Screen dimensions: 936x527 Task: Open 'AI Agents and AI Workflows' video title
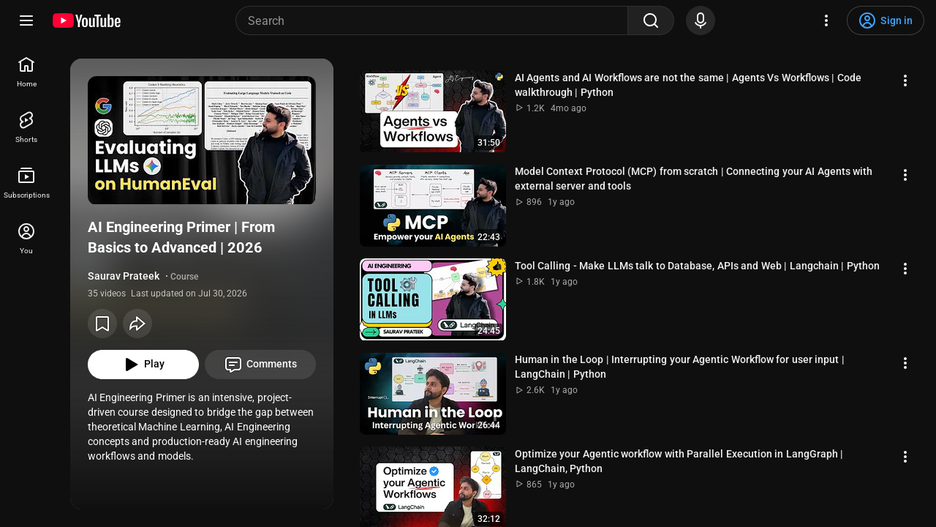(688, 85)
